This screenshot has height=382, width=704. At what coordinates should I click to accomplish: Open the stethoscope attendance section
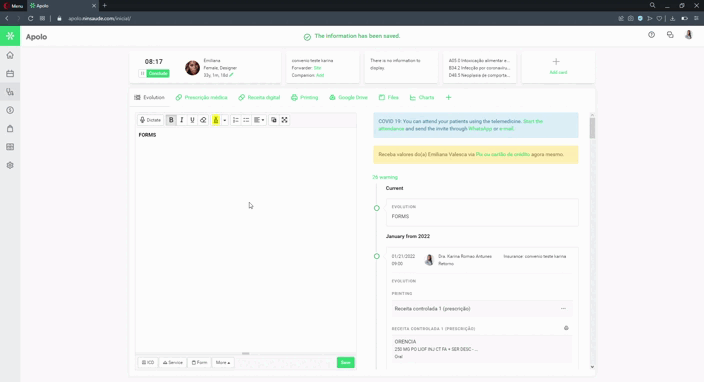tap(10, 92)
